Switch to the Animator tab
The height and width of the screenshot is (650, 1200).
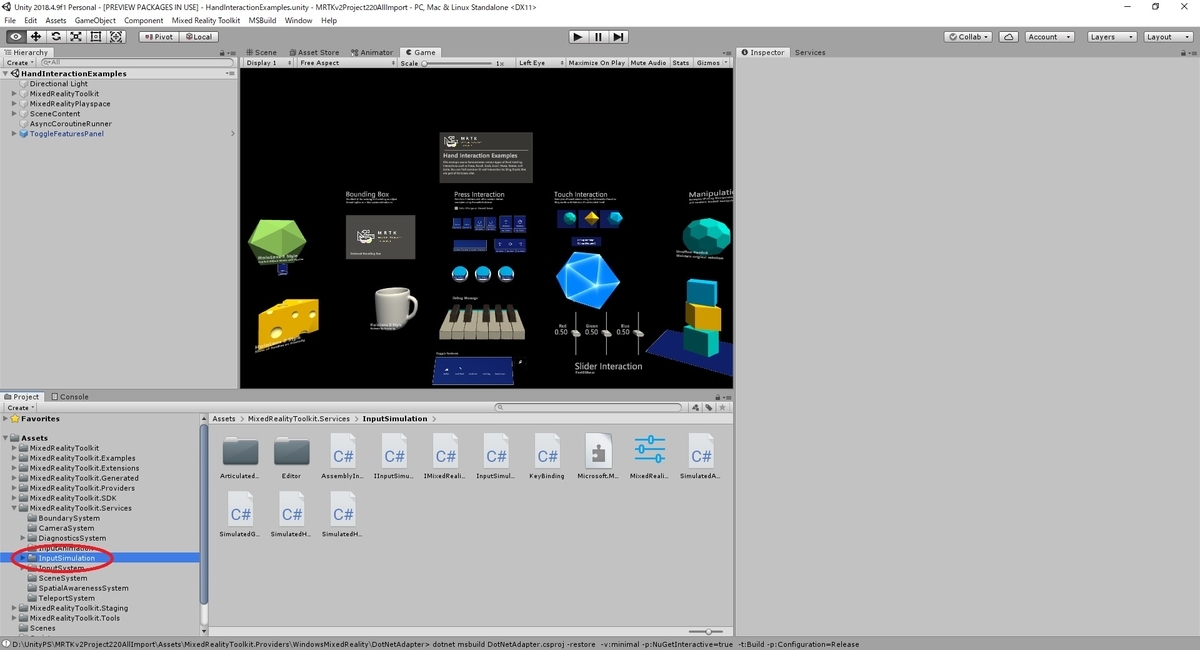tap(372, 52)
